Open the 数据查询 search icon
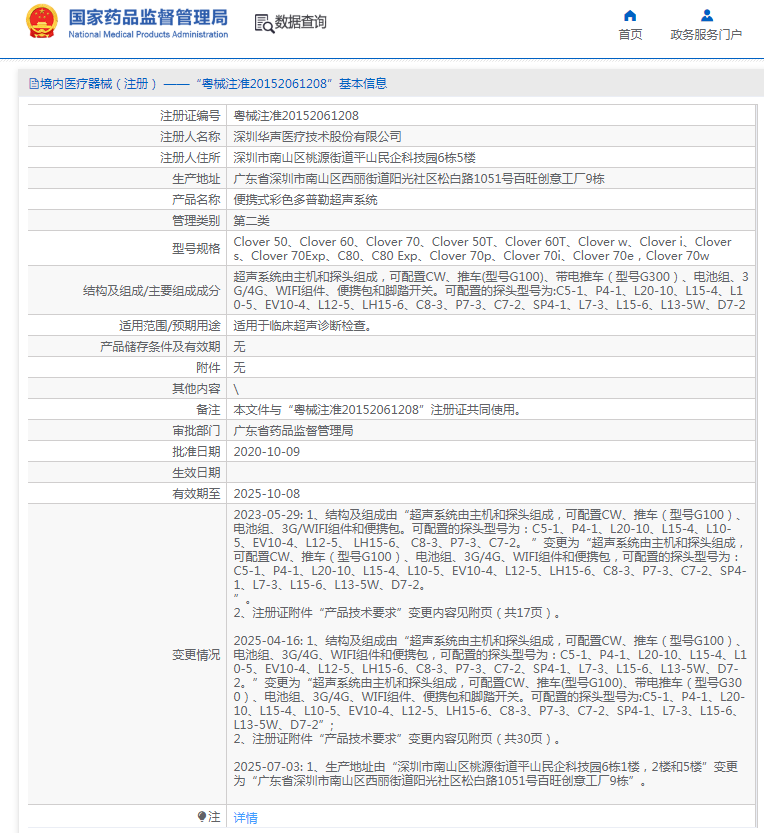764x833 pixels. click(264, 23)
